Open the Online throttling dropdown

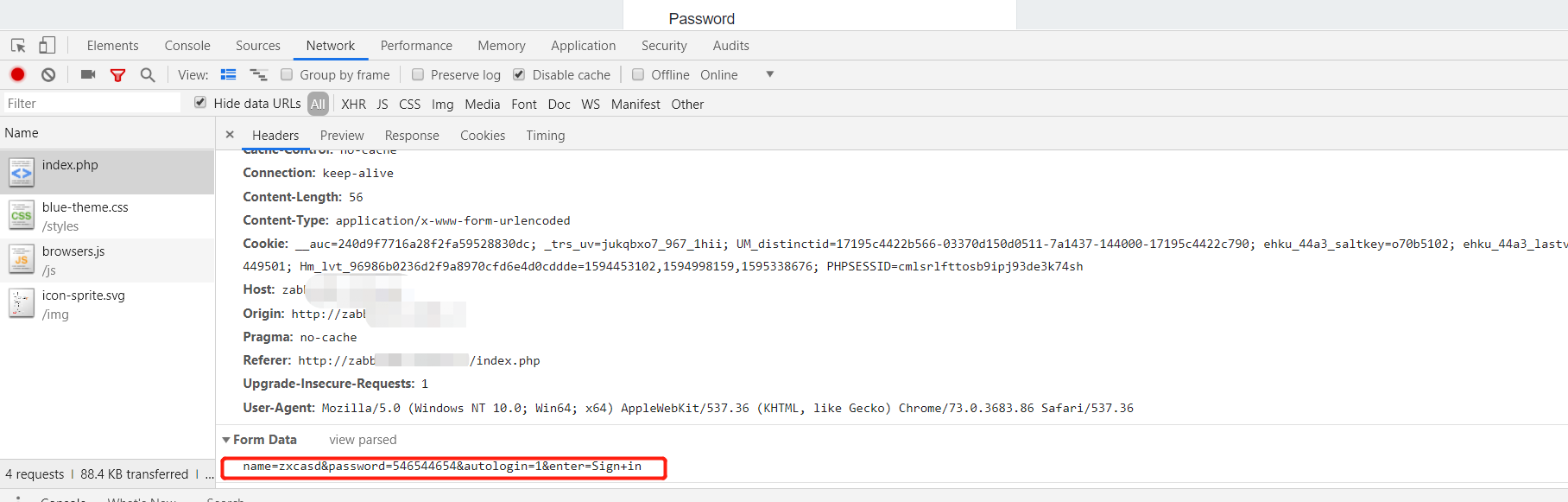tap(768, 75)
